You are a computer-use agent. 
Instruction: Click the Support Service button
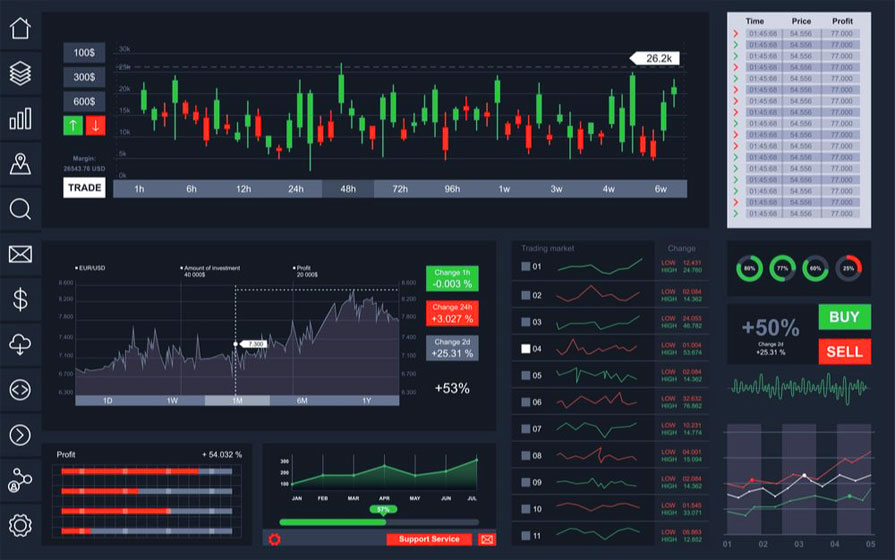(429, 539)
